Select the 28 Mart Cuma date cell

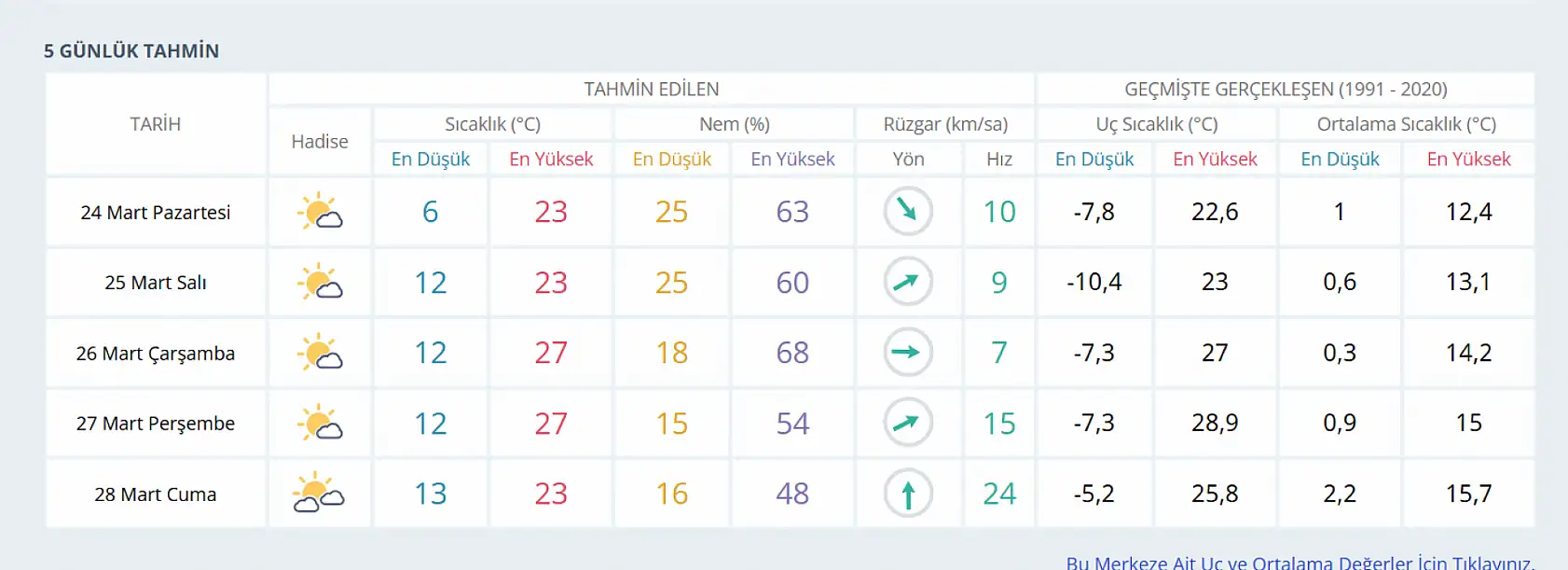[156, 494]
